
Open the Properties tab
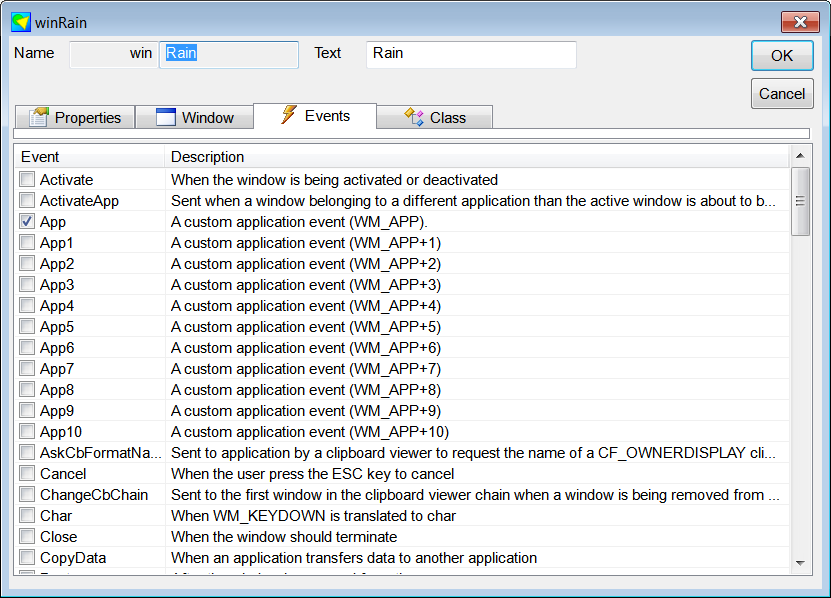[75, 117]
